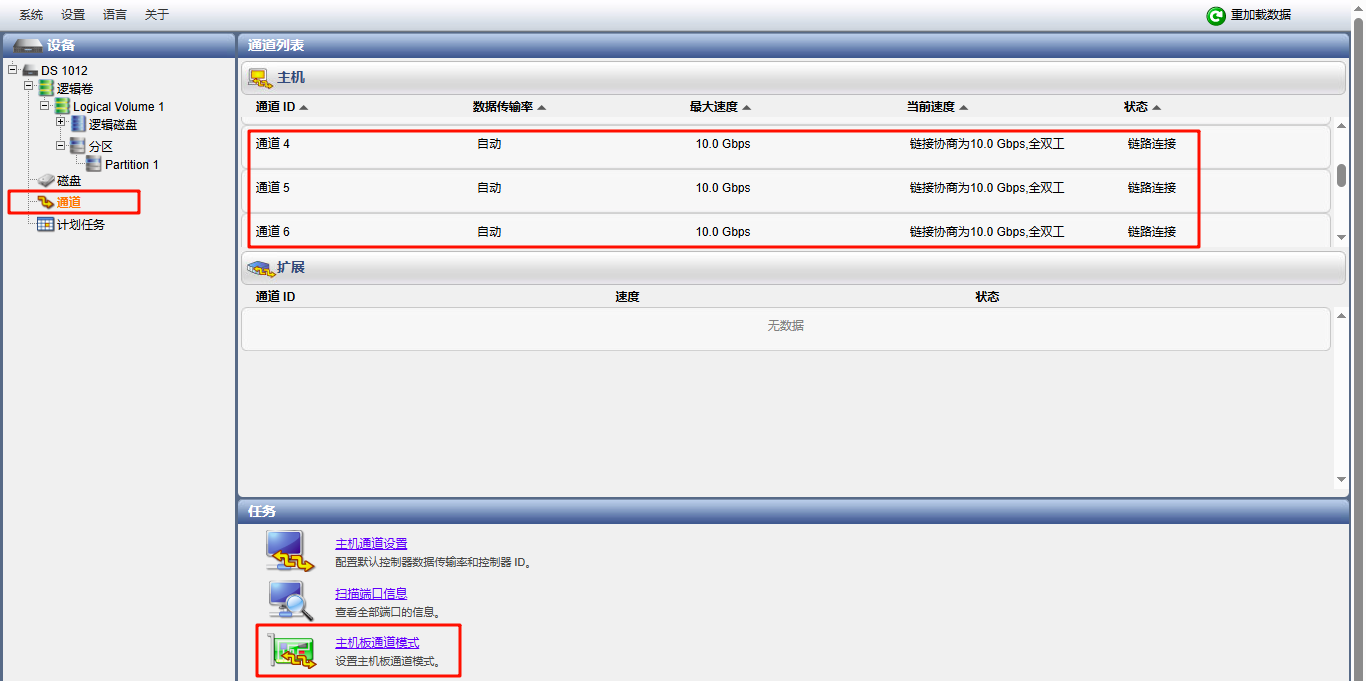Click the host channel list scrollbar thumb
The width and height of the screenshot is (1366, 681).
click(1341, 175)
